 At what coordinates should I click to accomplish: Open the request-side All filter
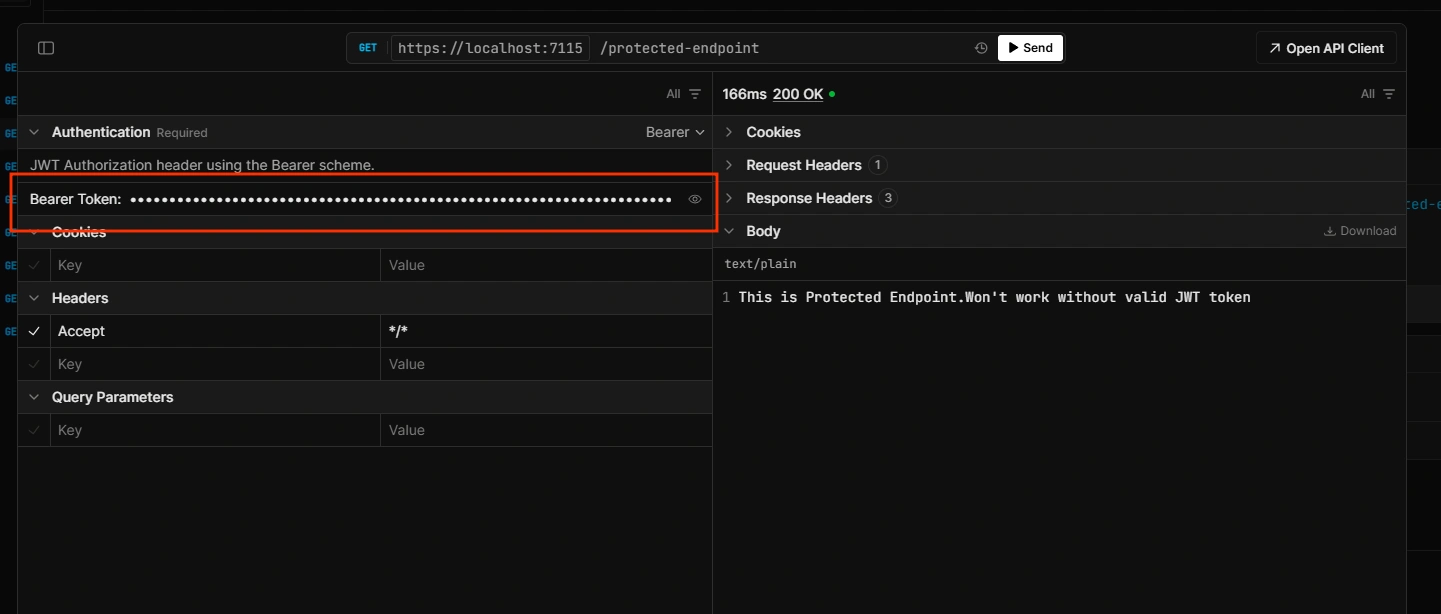683,94
